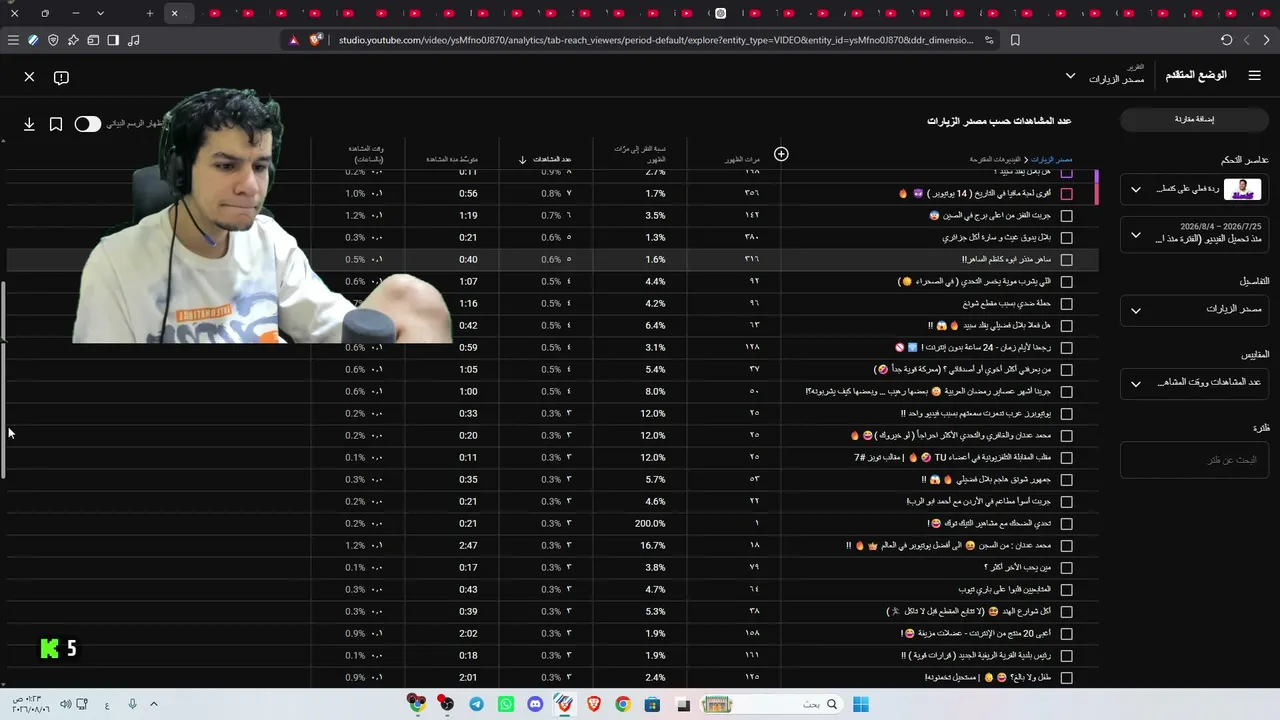Check the أكل شوارع الهند row checkbox
This screenshot has width=1280, height=720.
[x=1067, y=612]
